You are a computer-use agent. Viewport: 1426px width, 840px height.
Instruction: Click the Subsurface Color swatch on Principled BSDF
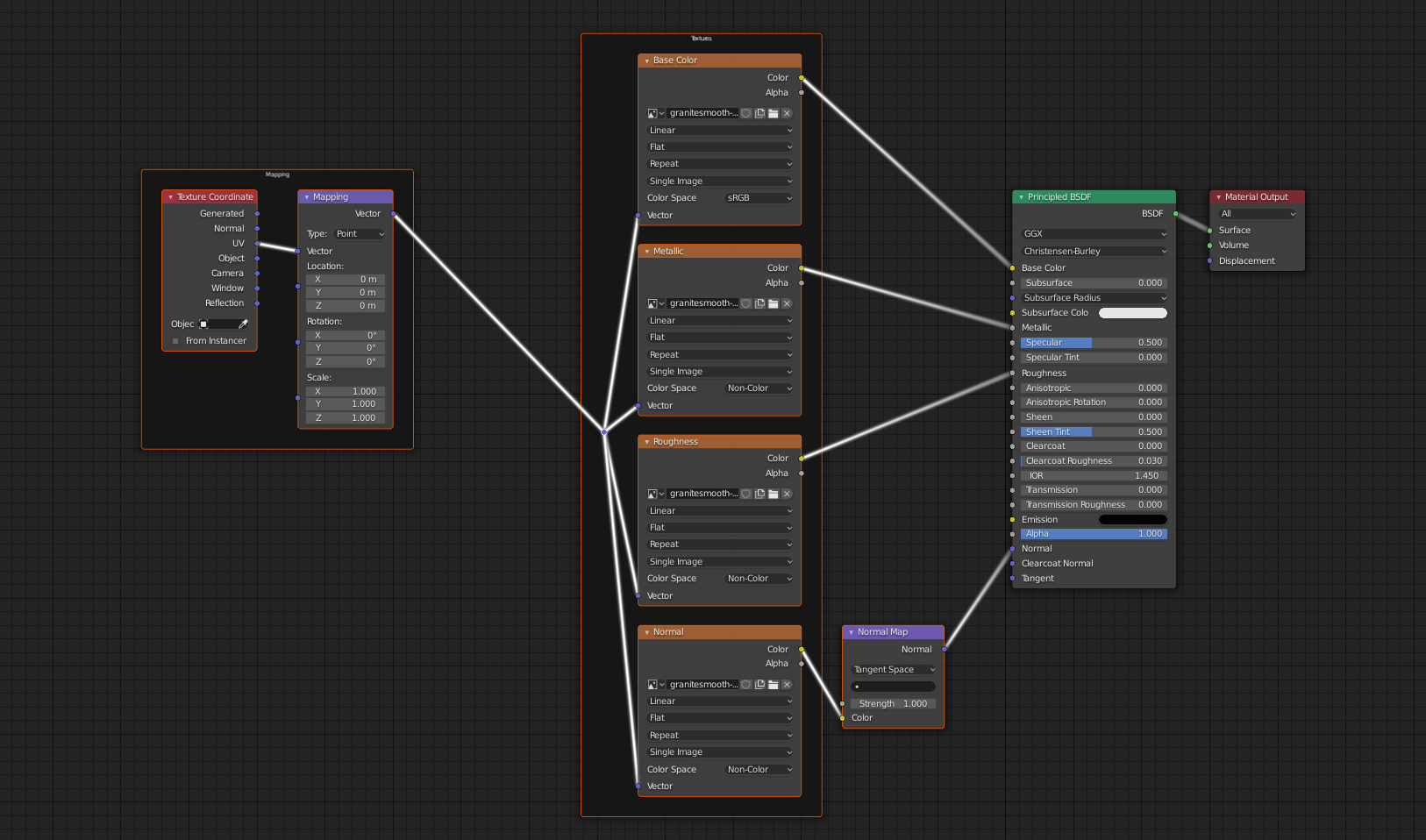coord(1132,312)
